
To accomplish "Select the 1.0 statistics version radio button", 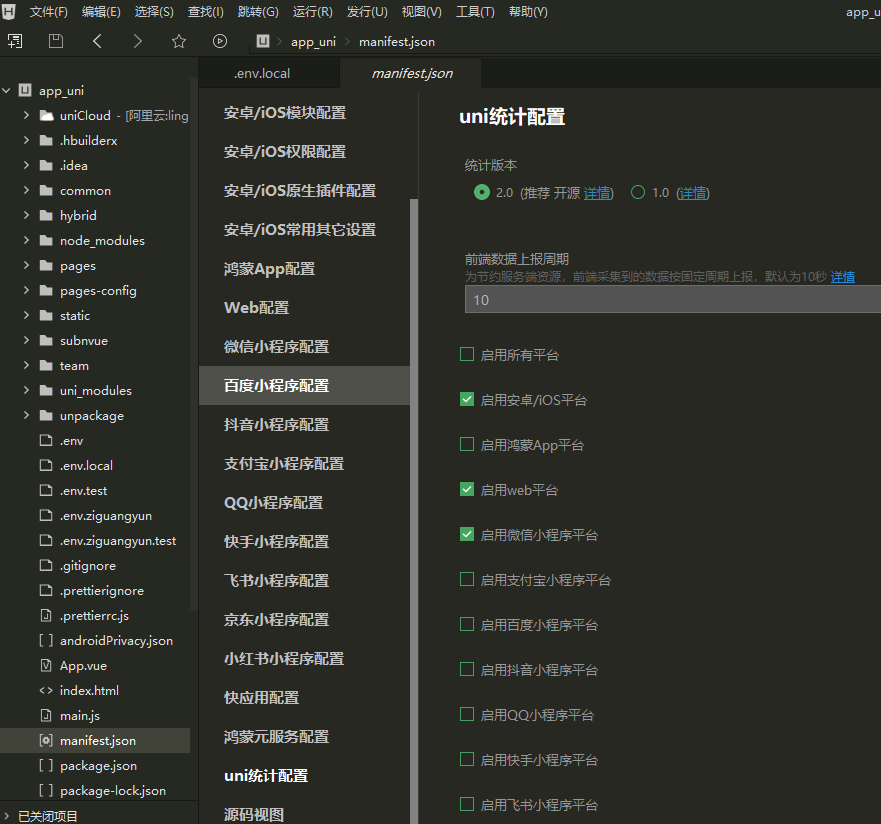I will point(638,193).
